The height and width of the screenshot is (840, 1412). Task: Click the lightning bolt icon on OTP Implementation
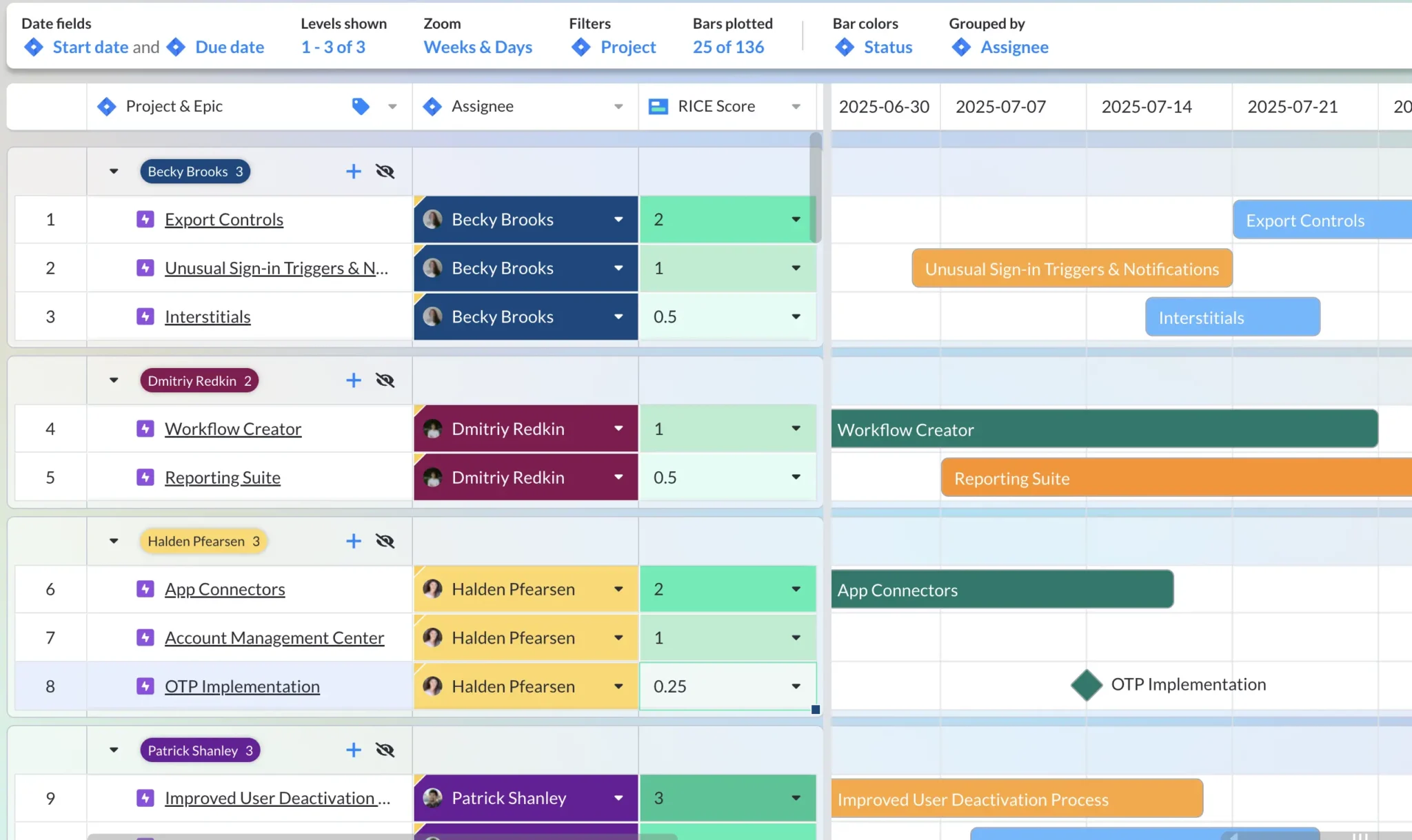point(147,686)
